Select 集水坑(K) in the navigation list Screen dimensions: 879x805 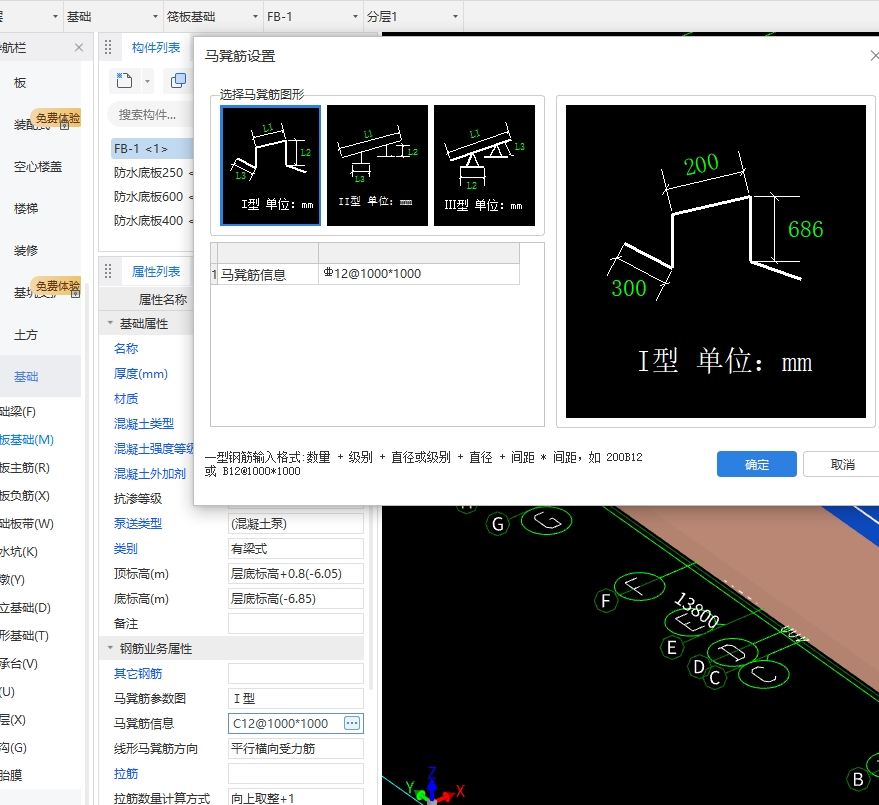19,552
